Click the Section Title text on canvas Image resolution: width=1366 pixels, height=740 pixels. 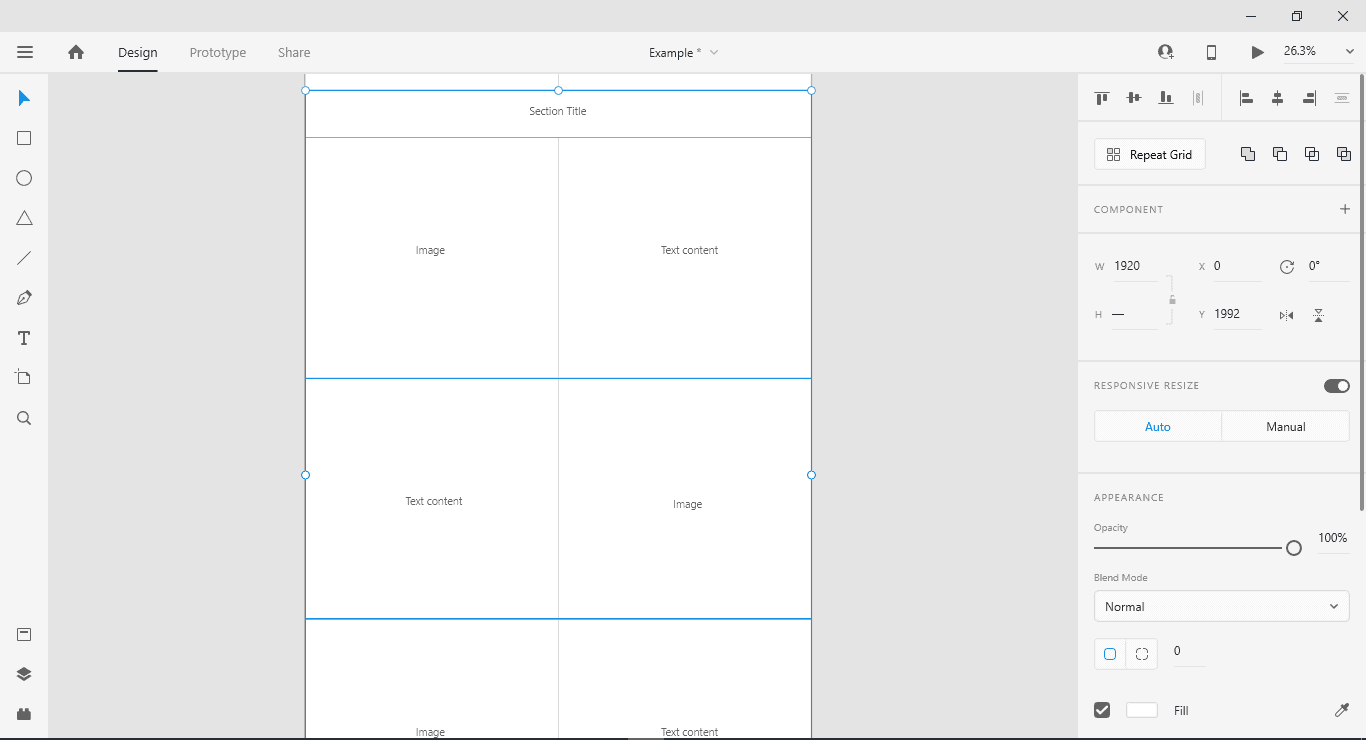coord(558,111)
